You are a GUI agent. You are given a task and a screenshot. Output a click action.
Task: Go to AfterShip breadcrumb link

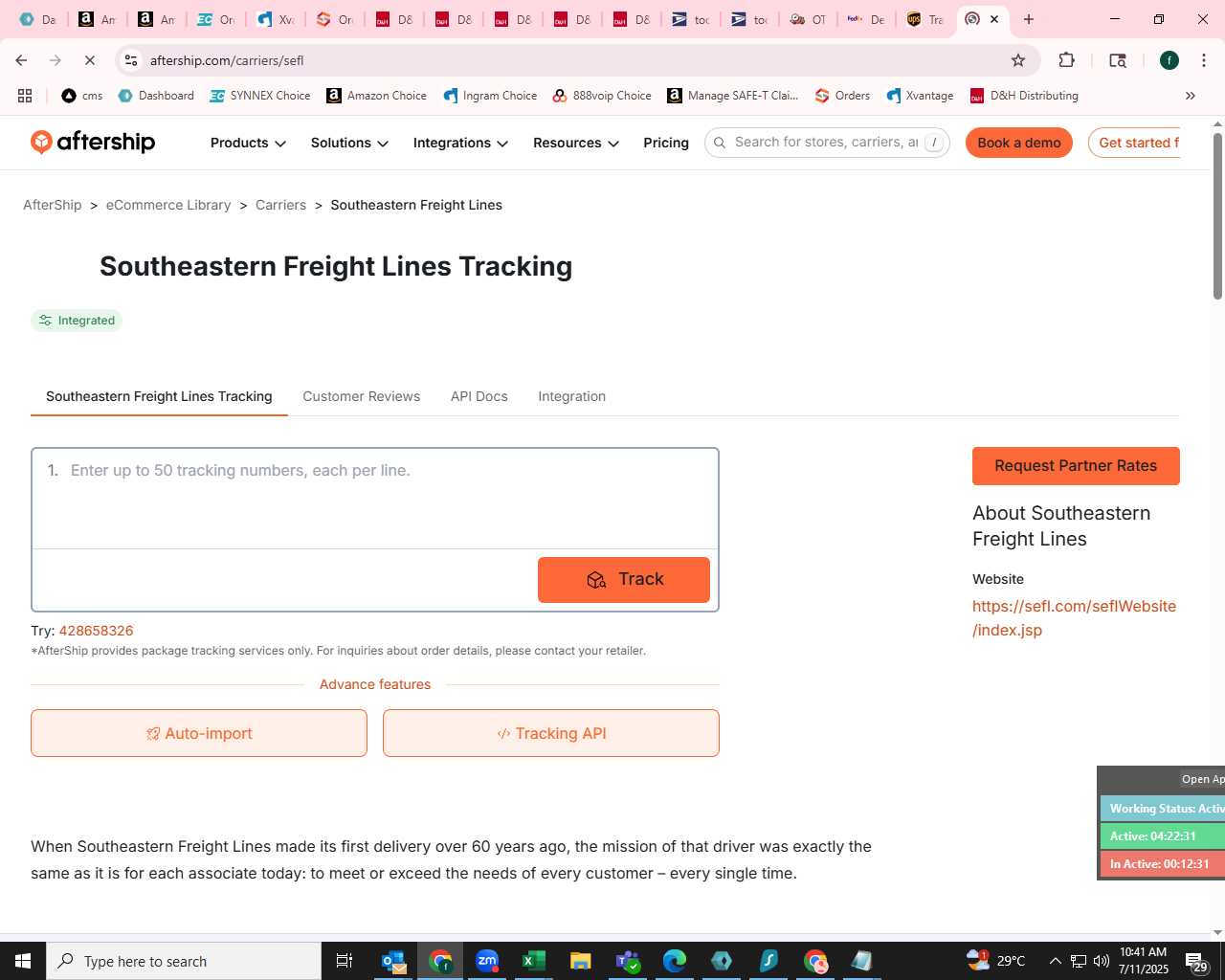point(53,205)
